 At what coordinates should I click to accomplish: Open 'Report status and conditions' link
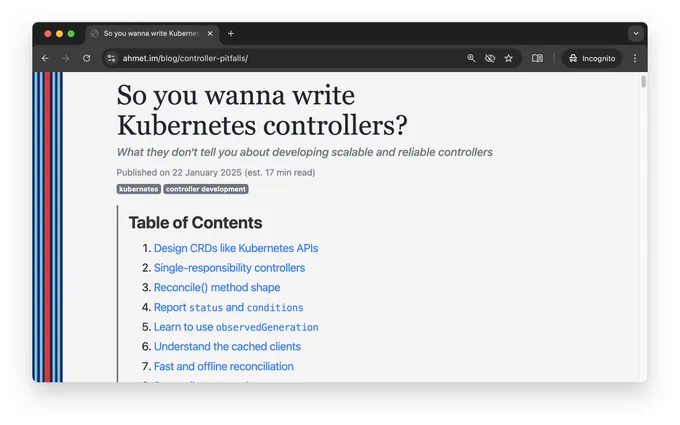pyautogui.click(x=229, y=307)
